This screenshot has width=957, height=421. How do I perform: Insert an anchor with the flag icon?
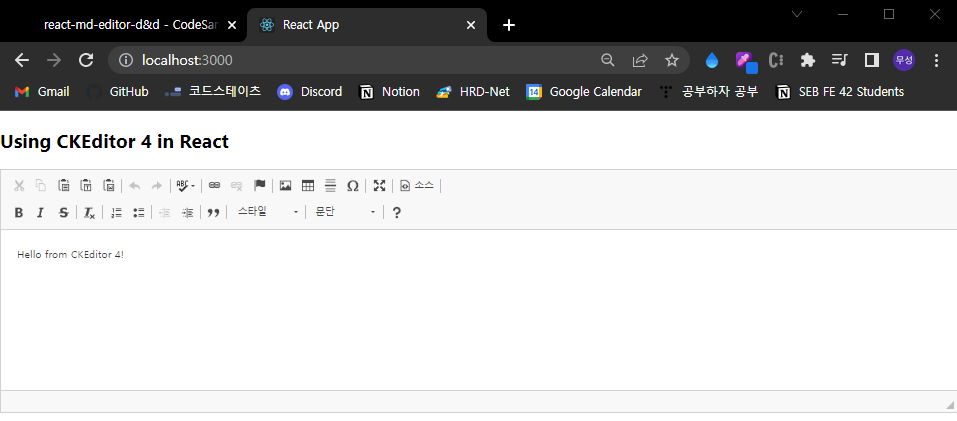[x=259, y=185]
